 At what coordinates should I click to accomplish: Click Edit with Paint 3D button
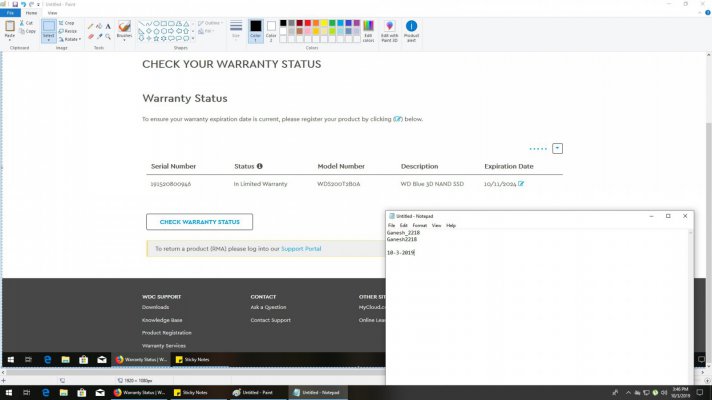390,31
